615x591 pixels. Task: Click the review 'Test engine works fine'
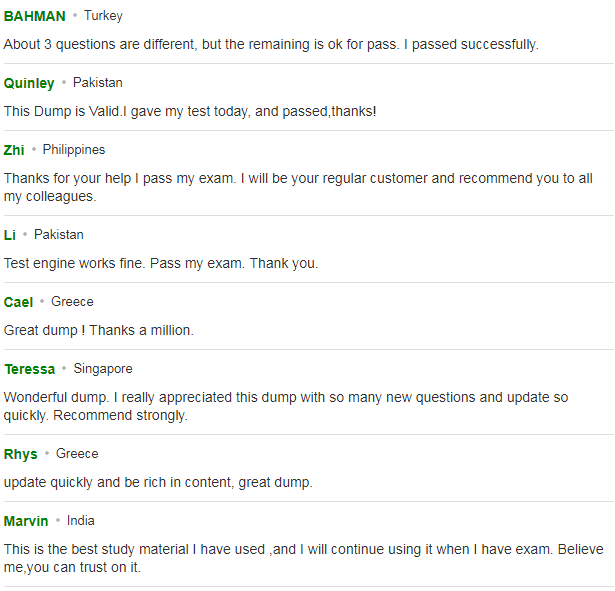point(161,263)
